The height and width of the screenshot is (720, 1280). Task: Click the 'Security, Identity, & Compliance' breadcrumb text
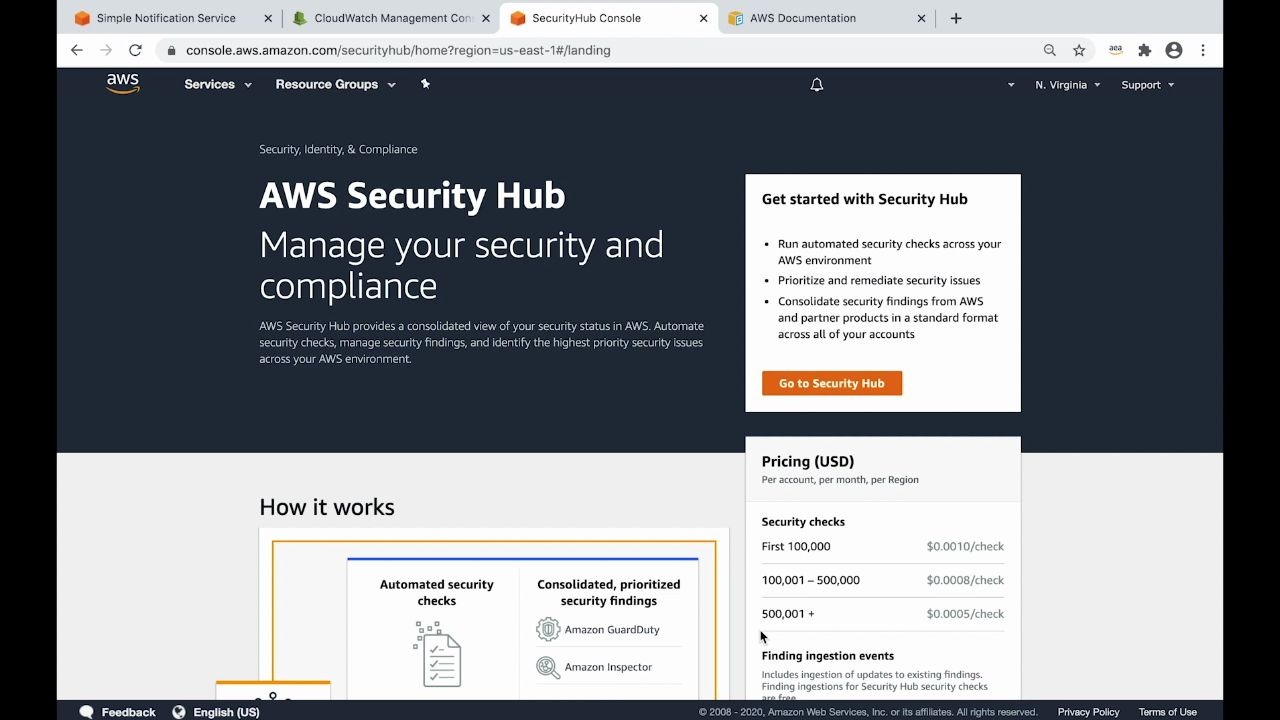point(338,149)
